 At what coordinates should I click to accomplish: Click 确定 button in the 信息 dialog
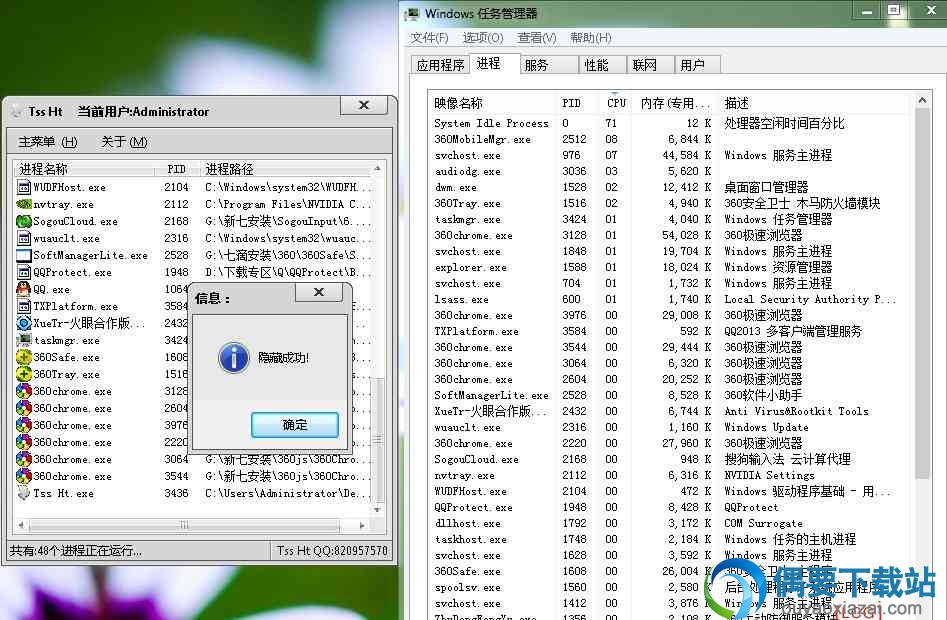pos(295,425)
